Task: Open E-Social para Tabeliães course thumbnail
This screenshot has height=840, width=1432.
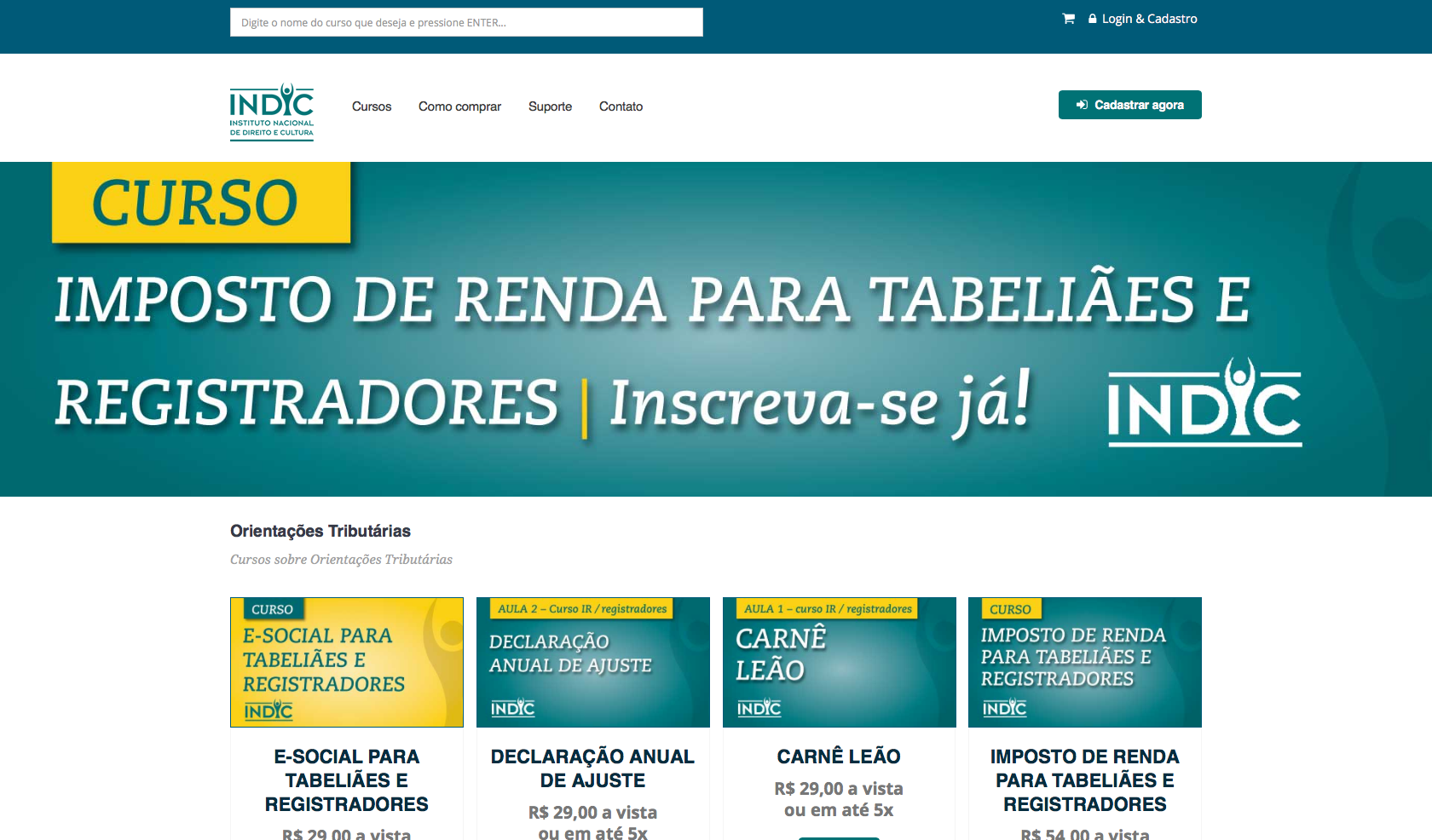Action: (x=347, y=662)
